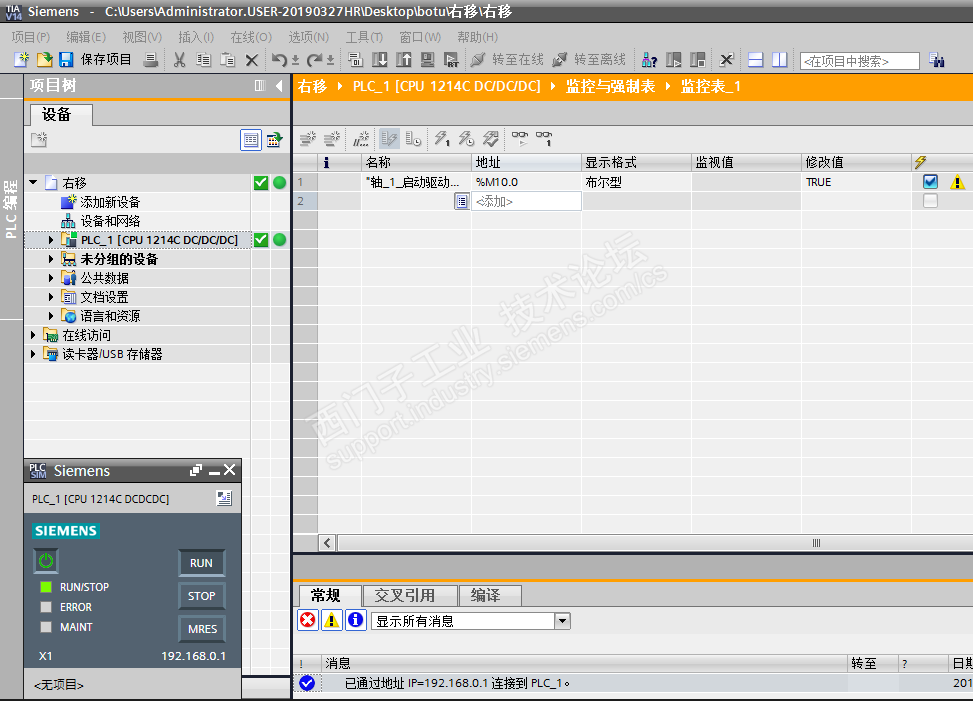Toggle the PLCSIM green power button
The image size is (973, 701).
[x=46, y=561]
